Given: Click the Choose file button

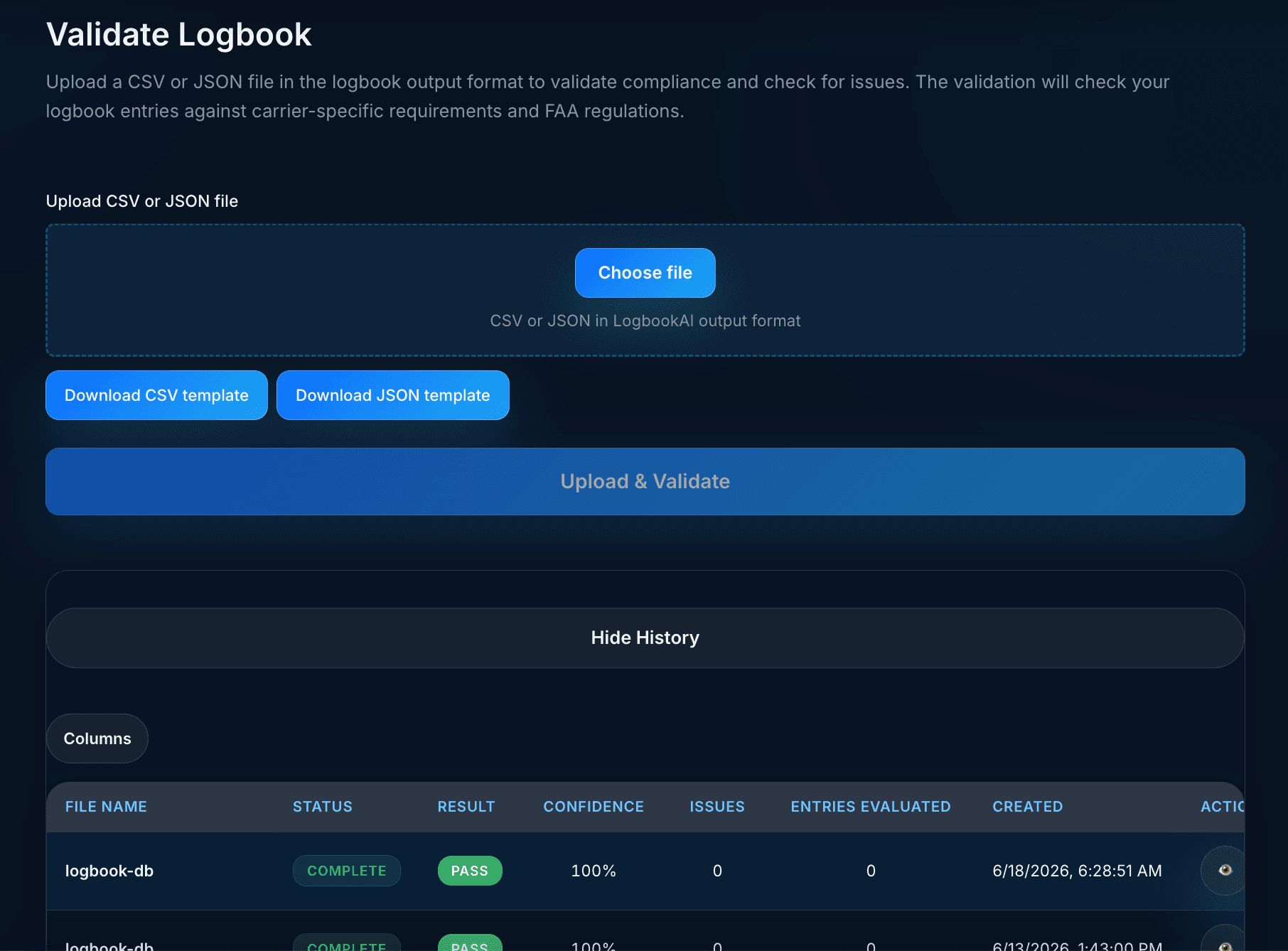Looking at the screenshot, I should (x=645, y=273).
